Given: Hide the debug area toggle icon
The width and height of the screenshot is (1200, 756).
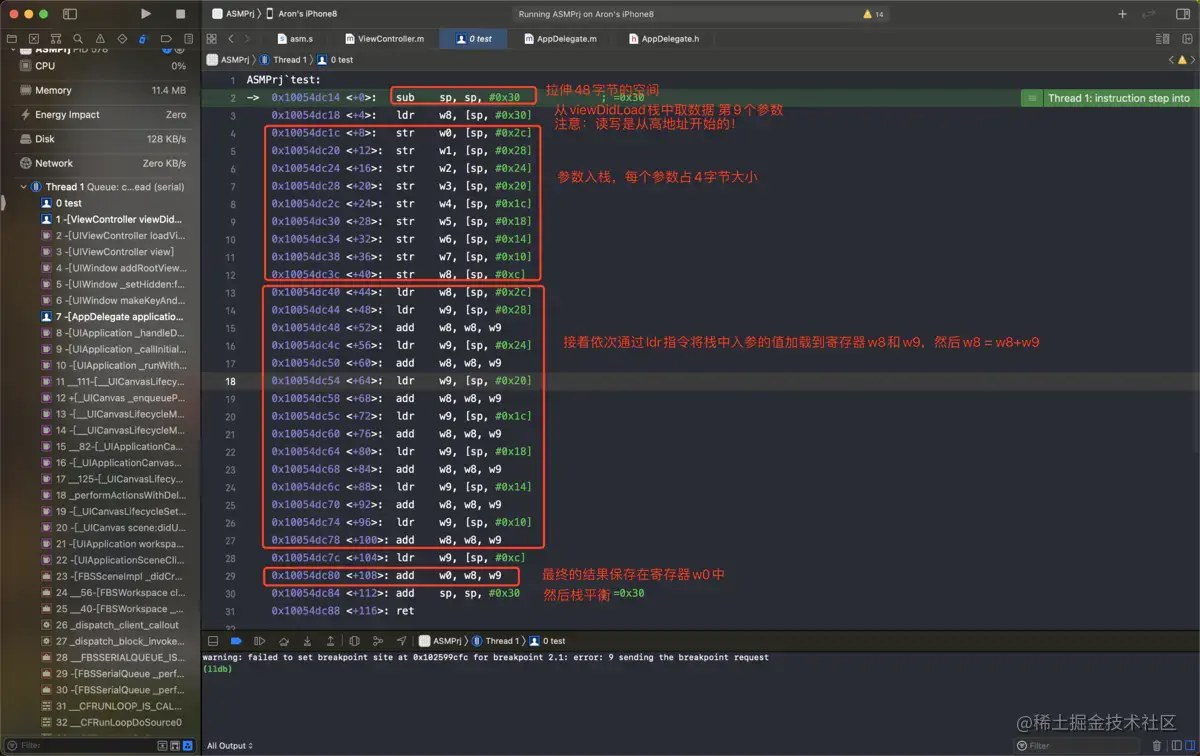Looking at the screenshot, I should coord(213,641).
